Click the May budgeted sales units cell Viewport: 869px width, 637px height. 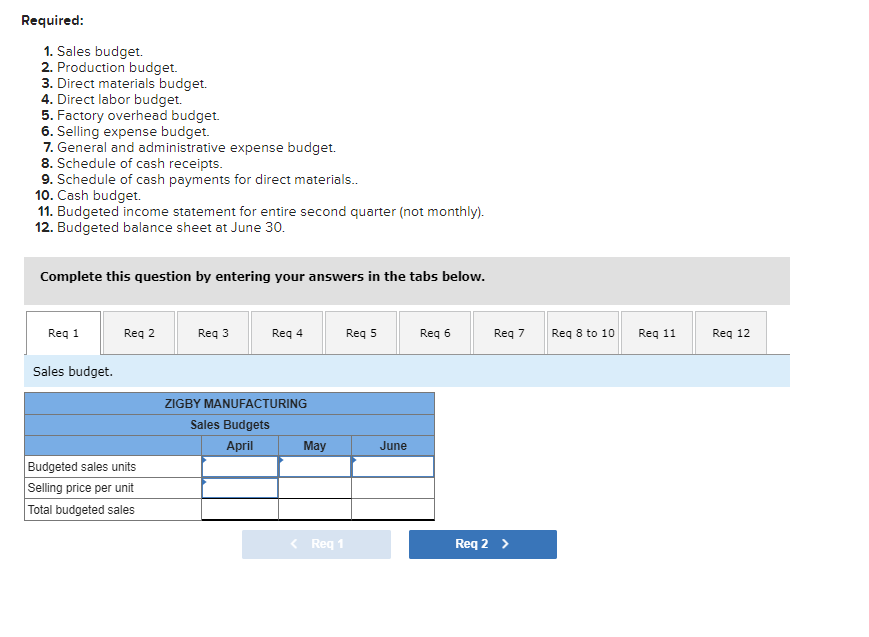[314, 466]
